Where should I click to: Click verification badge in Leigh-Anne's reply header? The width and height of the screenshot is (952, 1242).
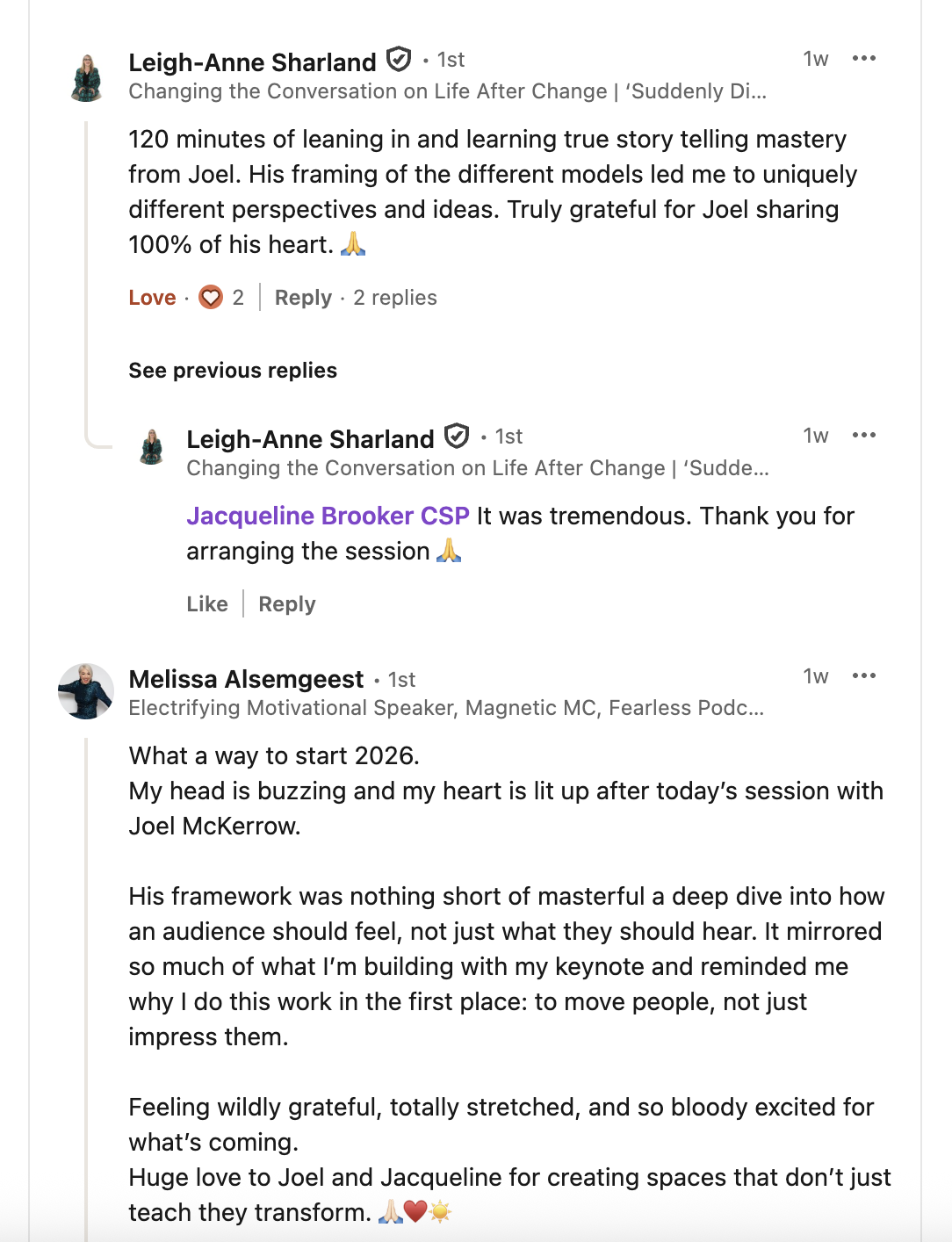click(457, 437)
